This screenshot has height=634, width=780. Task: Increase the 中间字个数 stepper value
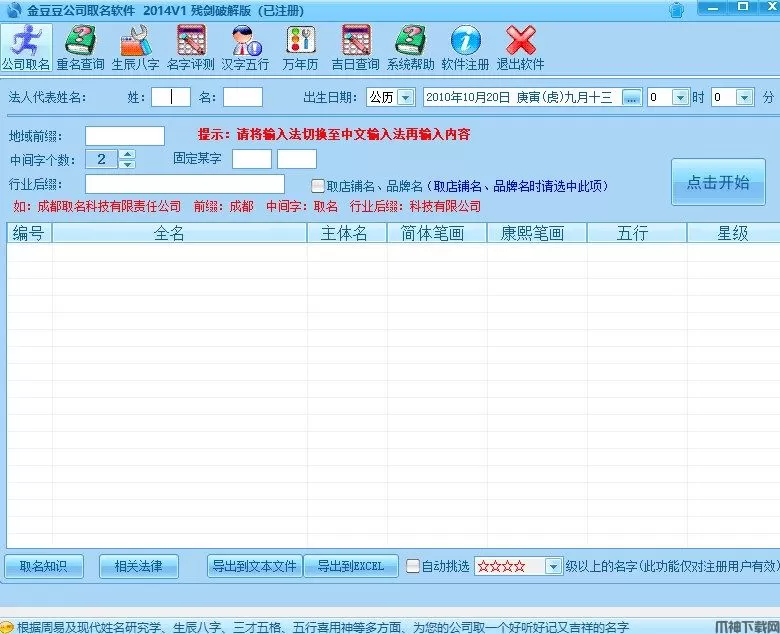click(126, 154)
